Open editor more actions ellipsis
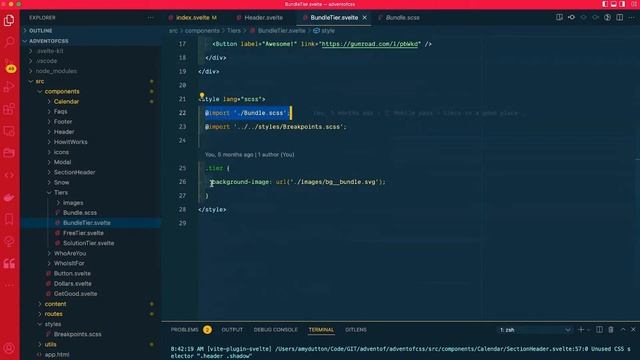640x360 pixels. [632, 18]
